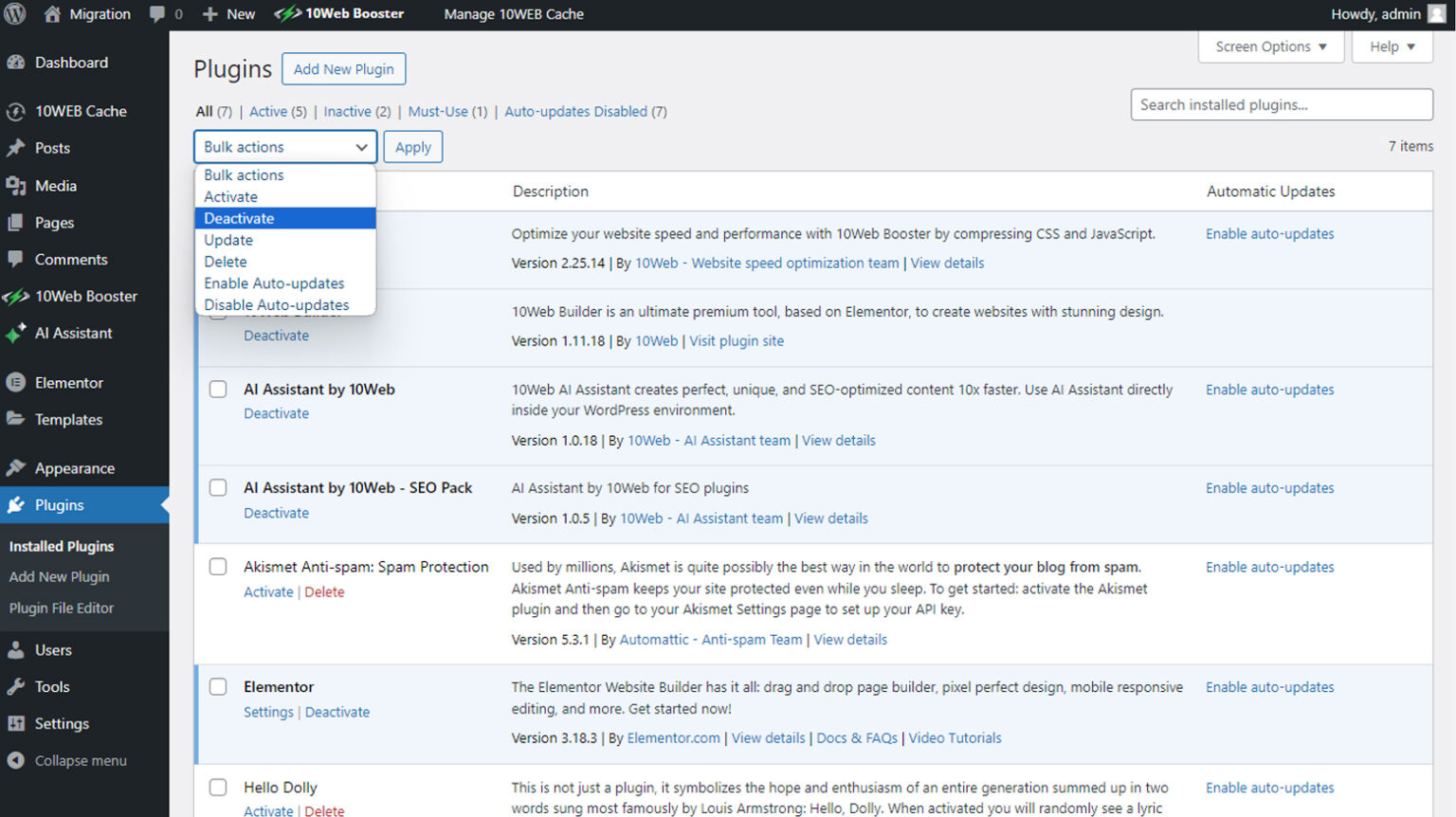Open Elementor using its sidebar icon
This screenshot has width=1456, height=817.
pyautogui.click(x=15, y=383)
